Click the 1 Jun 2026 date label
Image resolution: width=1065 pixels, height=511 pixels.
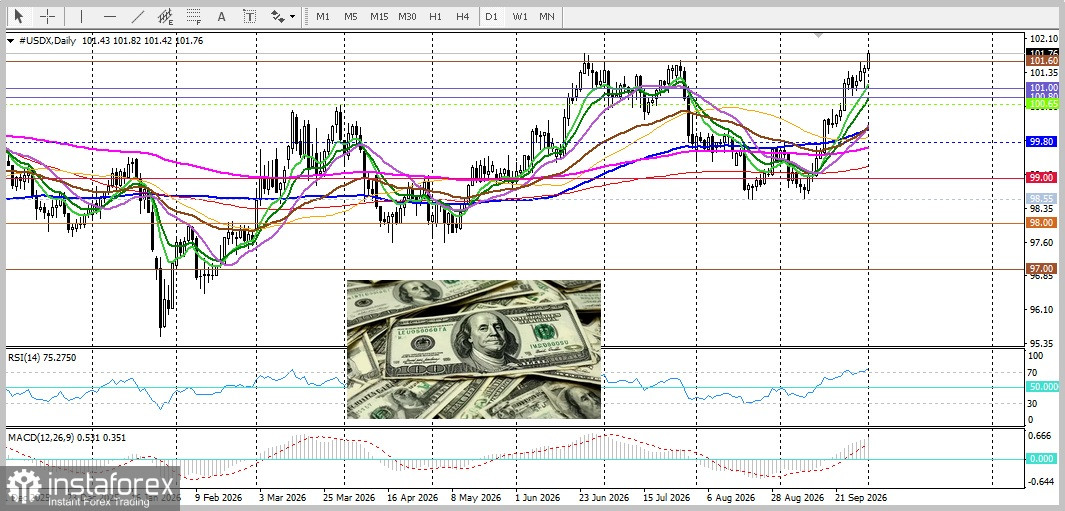tap(537, 497)
